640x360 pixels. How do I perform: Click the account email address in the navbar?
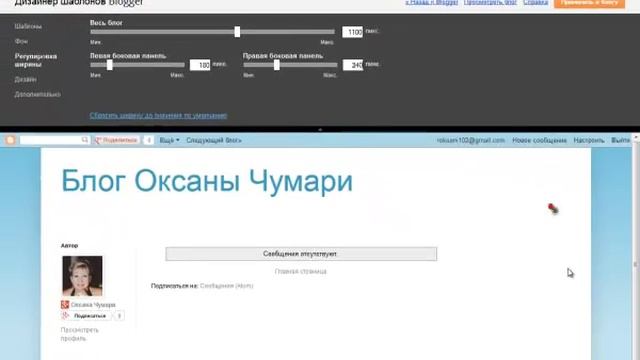[471, 140]
